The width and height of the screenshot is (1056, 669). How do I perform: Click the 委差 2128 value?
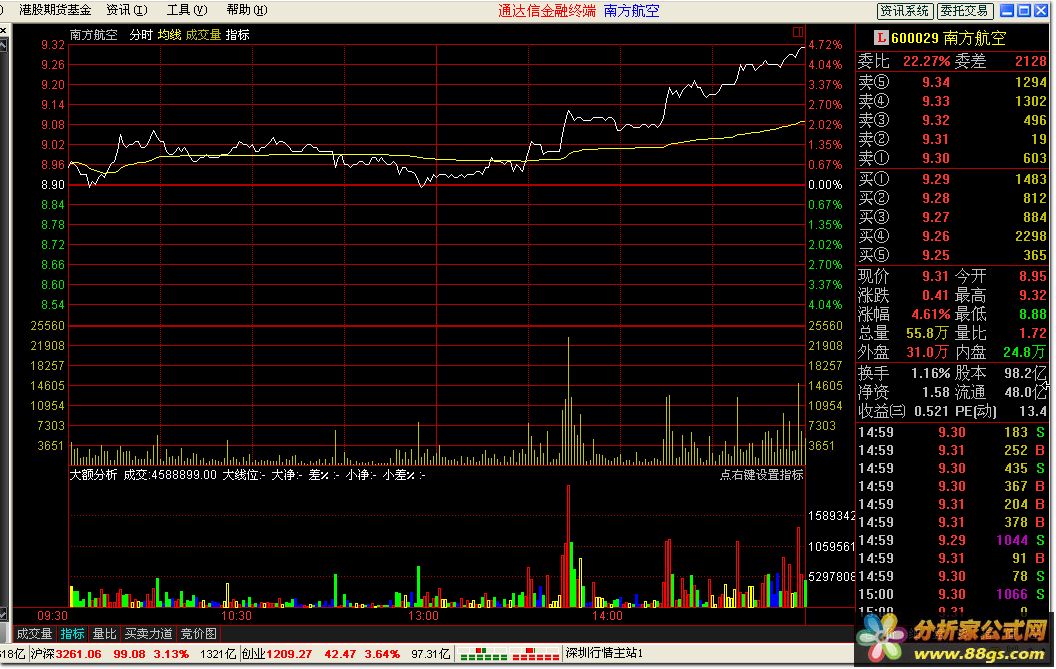(x=1030, y=61)
